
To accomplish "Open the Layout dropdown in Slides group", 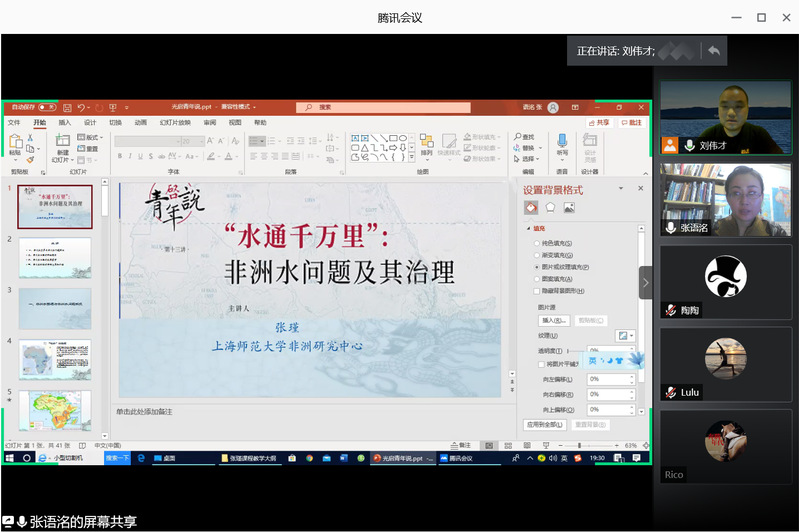I will click(x=90, y=138).
